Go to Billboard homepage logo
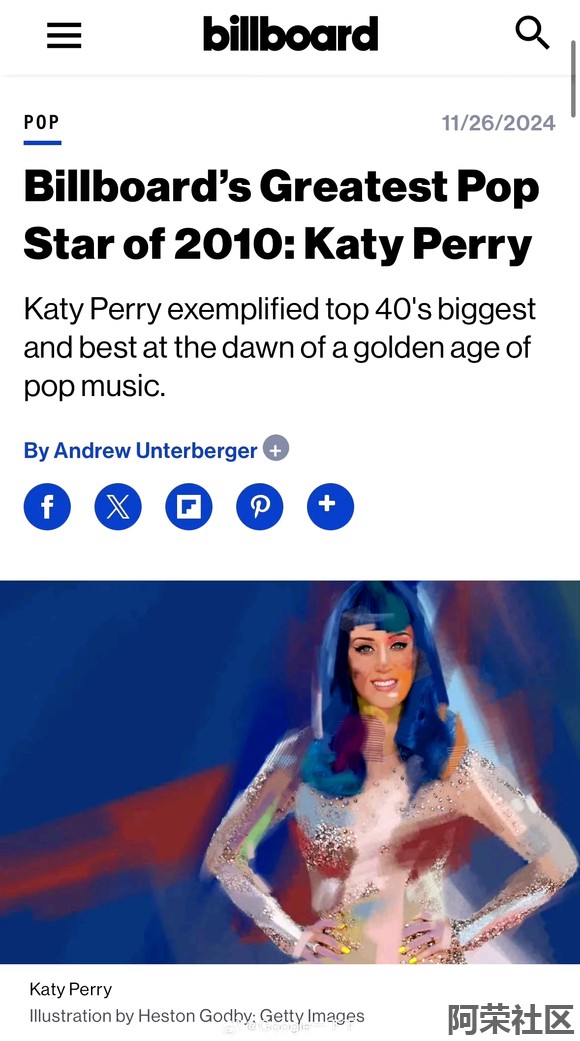This screenshot has height=1041, width=580. coord(290,34)
